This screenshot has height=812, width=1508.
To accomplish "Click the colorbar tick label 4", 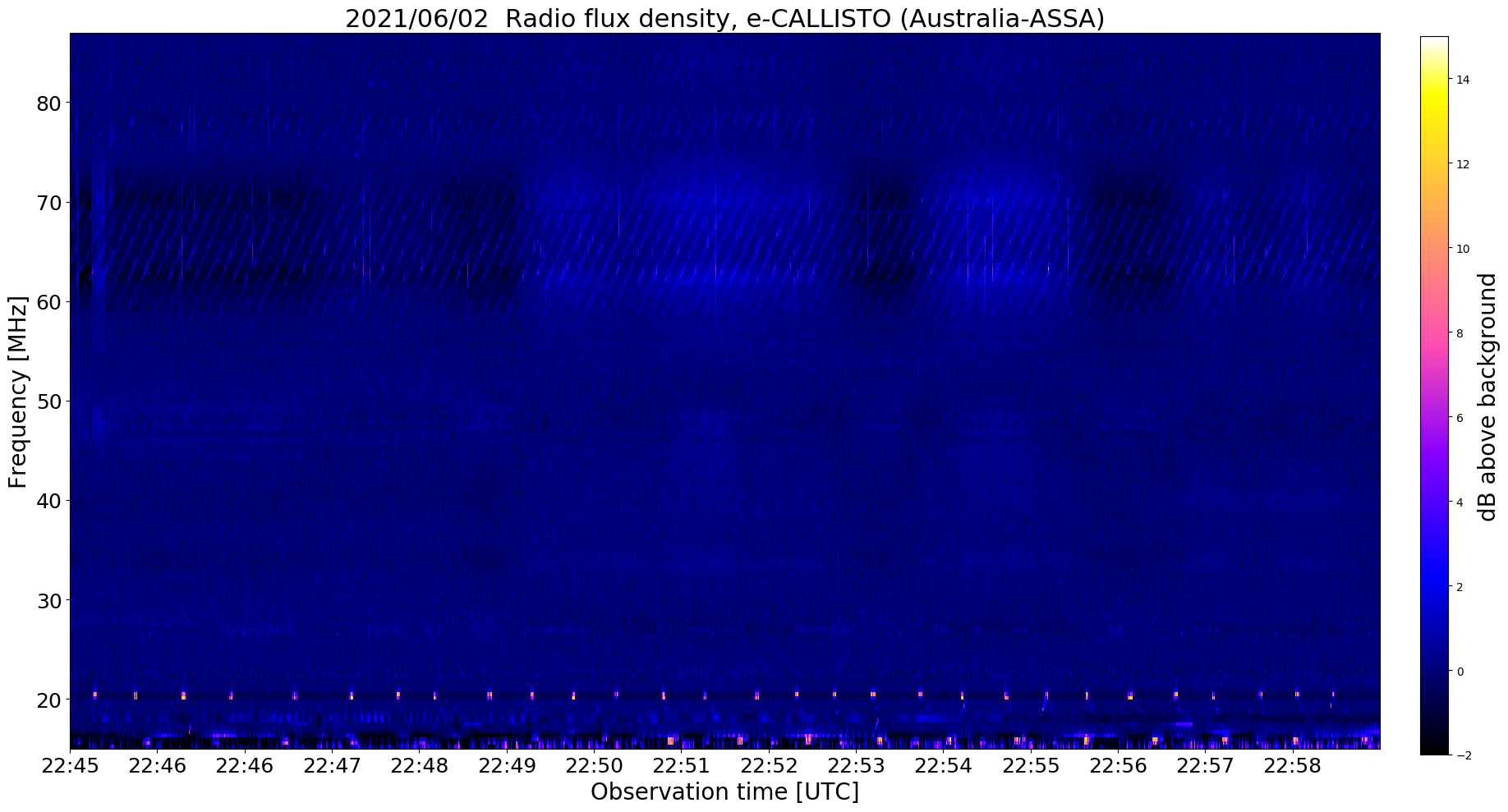I will 1460,502.
